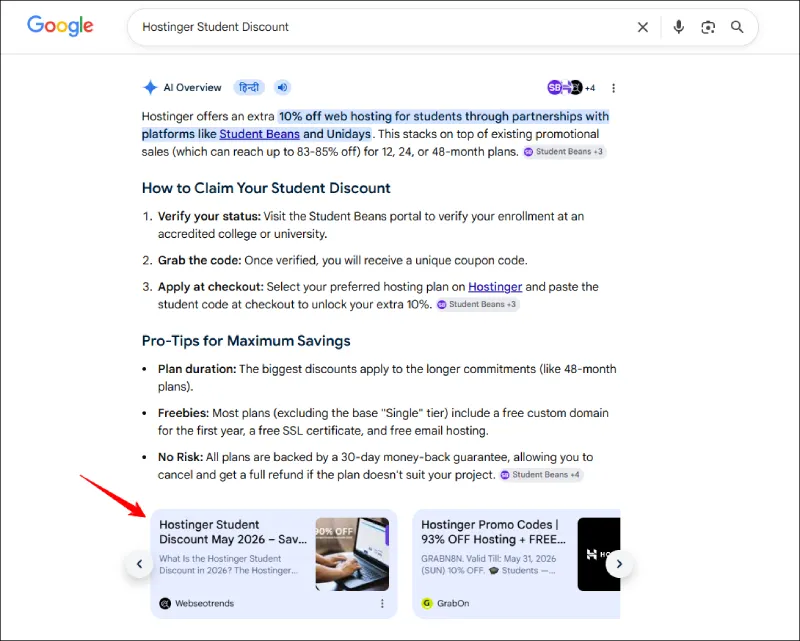Click the Google logo
This screenshot has width=800, height=641.
[60, 26]
